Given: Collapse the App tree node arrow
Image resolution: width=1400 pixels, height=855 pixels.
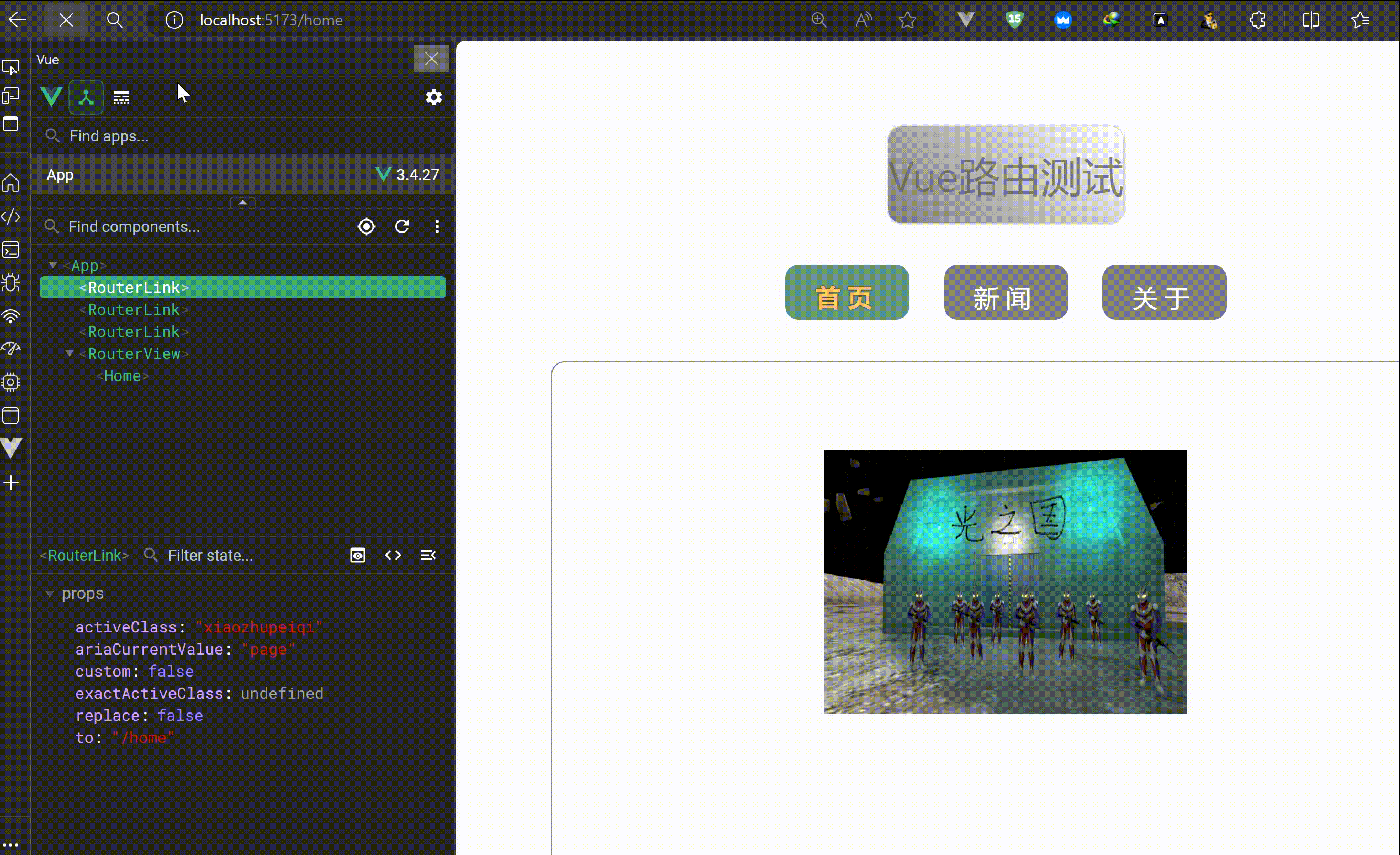Looking at the screenshot, I should click(53, 265).
